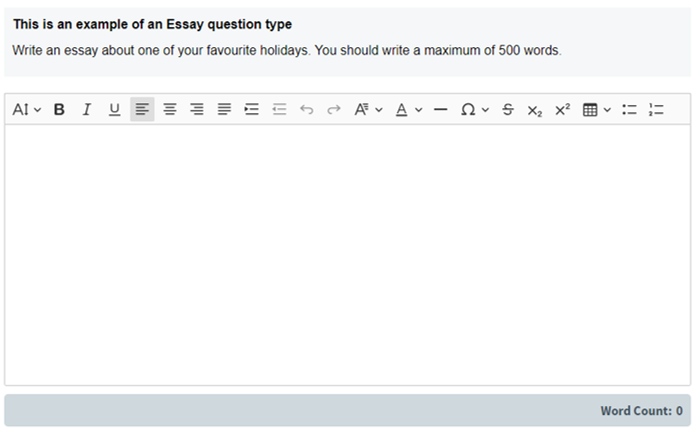Toggle underline formatting
The height and width of the screenshot is (432, 697).
(114, 110)
